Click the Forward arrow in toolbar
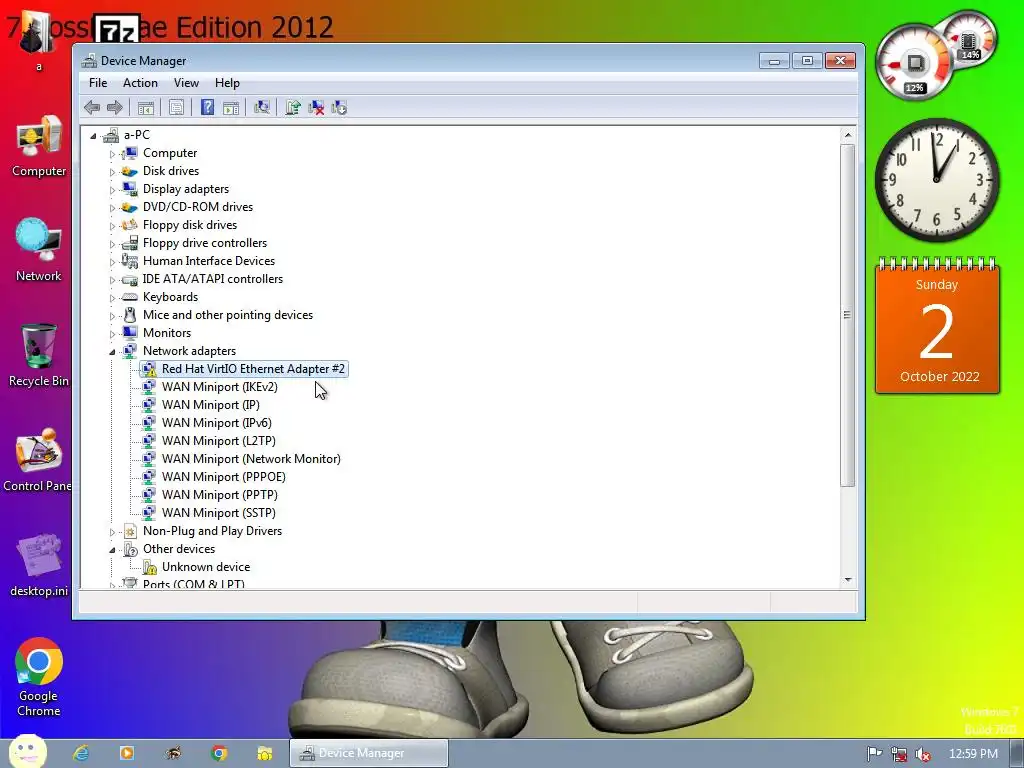The width and height of the screenshot is (1024, 768). (x=114, y=107)
